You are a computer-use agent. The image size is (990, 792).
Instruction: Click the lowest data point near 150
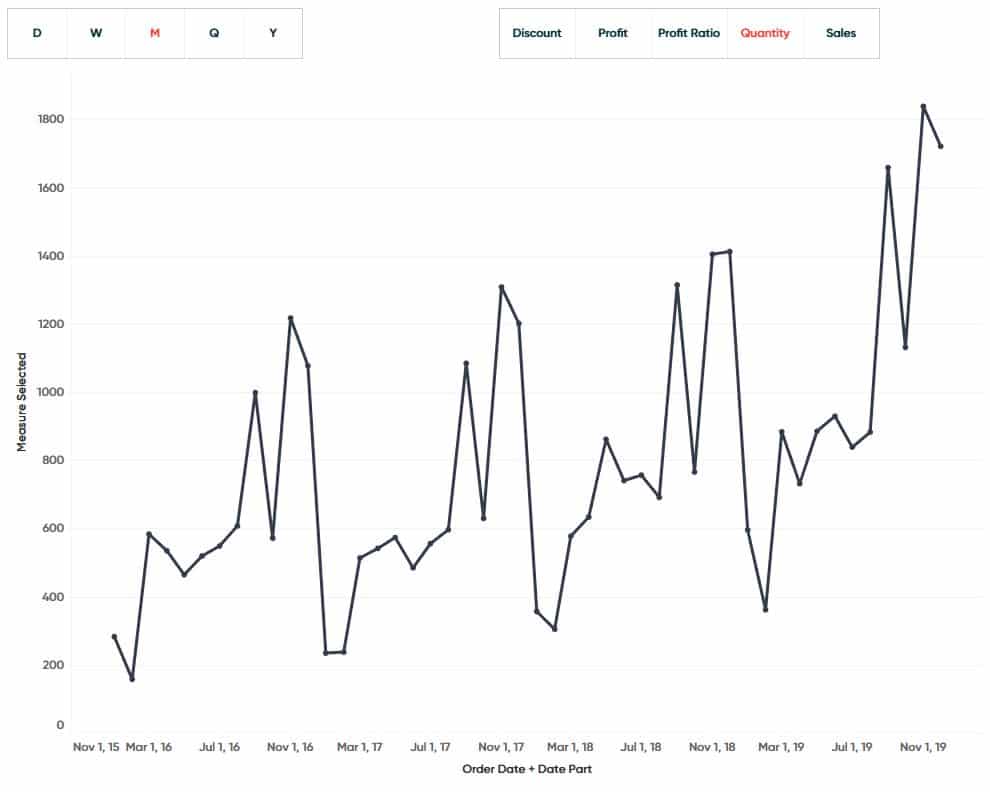coord(132,679)
